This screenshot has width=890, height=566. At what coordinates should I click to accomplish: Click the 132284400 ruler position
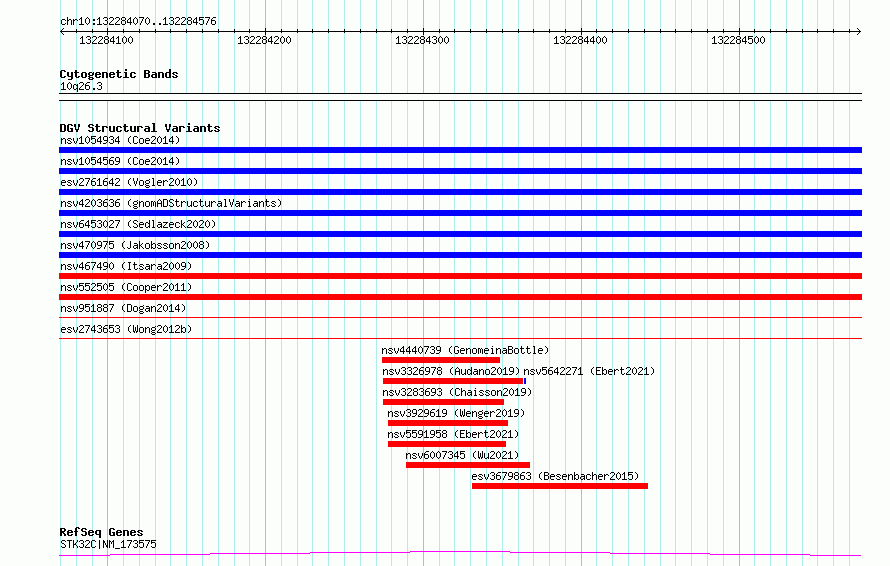(580, 40)
